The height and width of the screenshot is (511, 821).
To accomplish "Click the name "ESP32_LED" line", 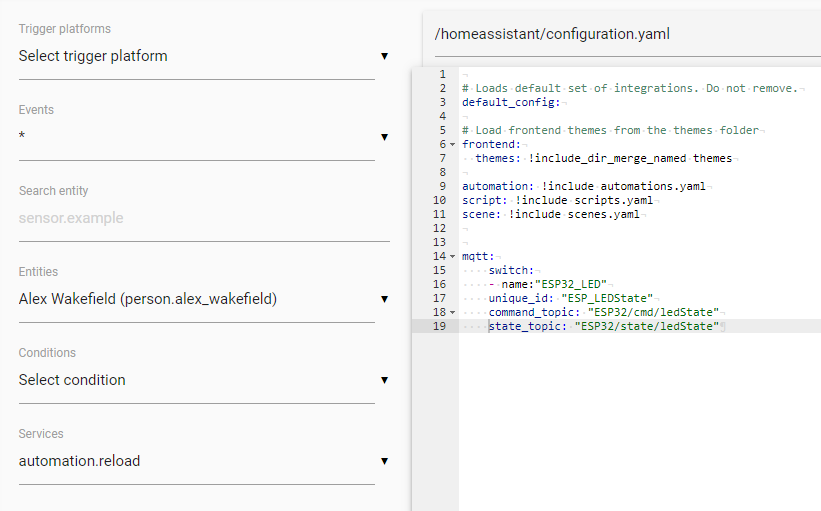I will [x=548, y=284].
